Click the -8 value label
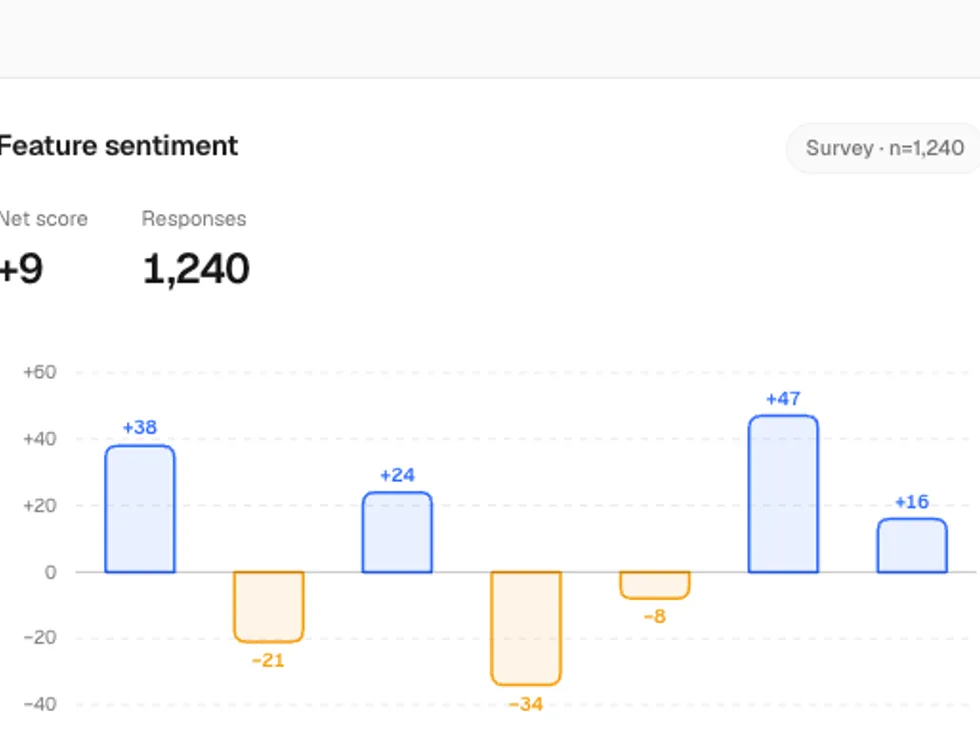The width and height of the screenshot is (980, 735). click(655, 617)
